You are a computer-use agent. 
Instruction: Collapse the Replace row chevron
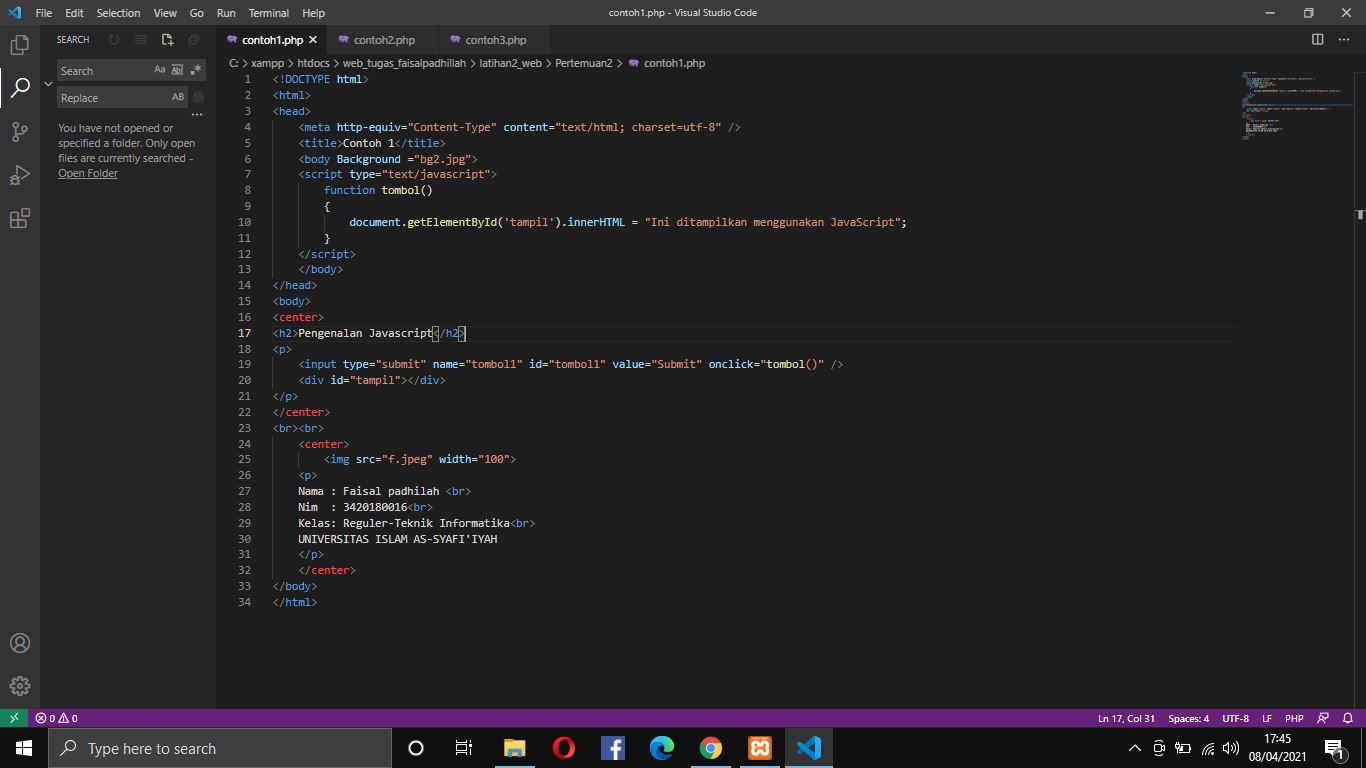tap(48, 84)
